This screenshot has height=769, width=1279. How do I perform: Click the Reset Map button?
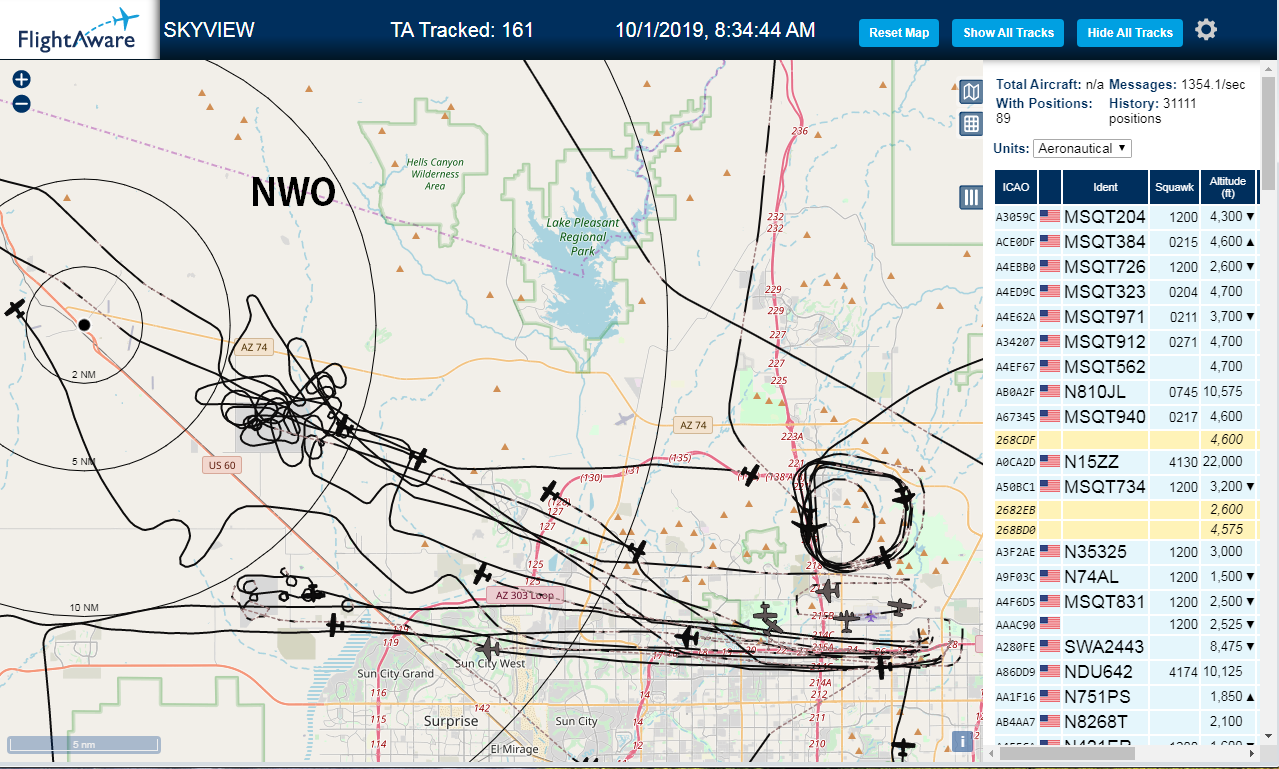click(899, 33)
